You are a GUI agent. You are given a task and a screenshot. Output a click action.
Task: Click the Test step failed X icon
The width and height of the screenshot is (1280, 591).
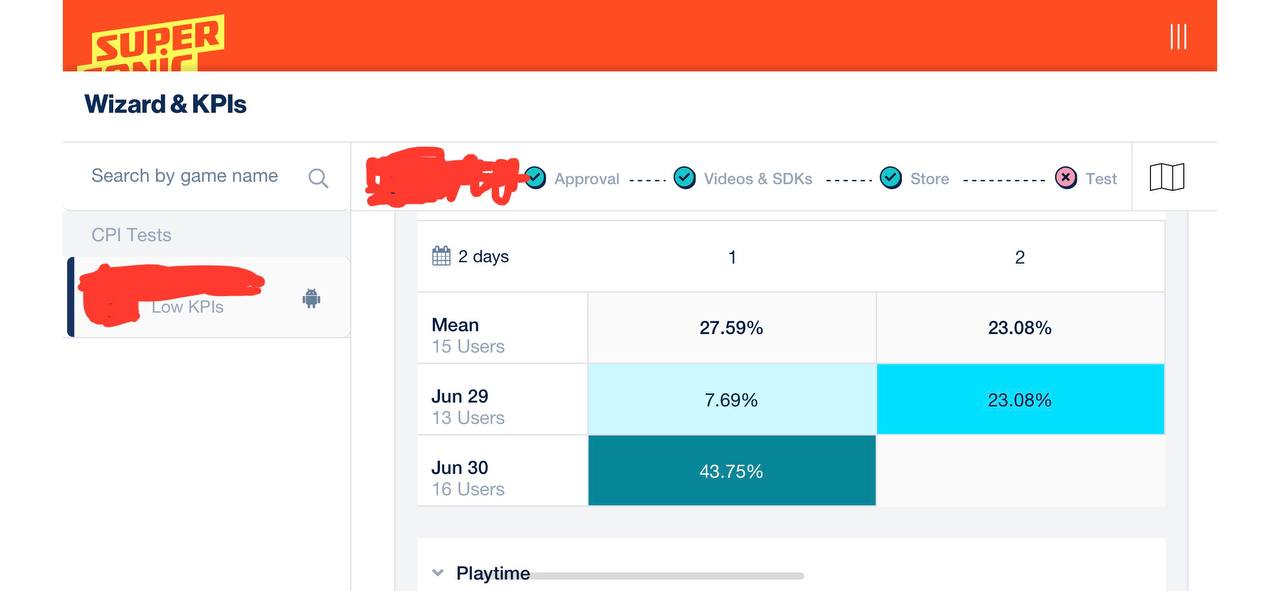[1066, 178]
